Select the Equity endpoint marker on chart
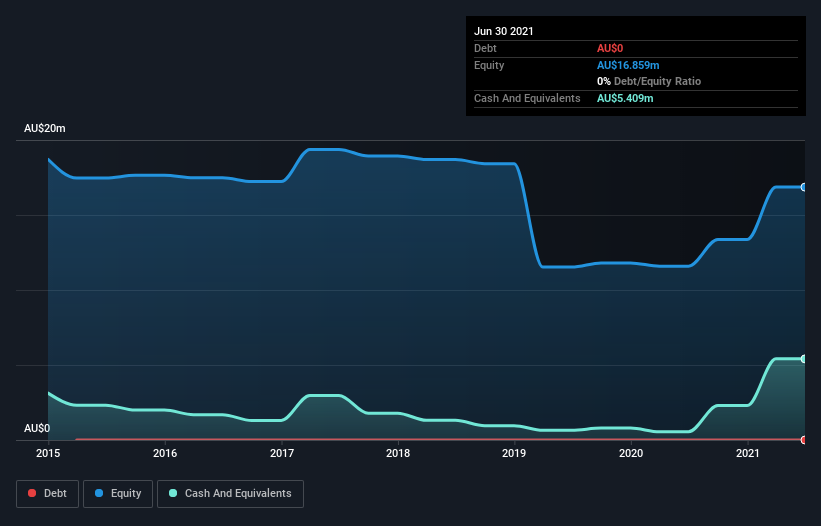The image size is (821, 526). click(x=804, y=187)
